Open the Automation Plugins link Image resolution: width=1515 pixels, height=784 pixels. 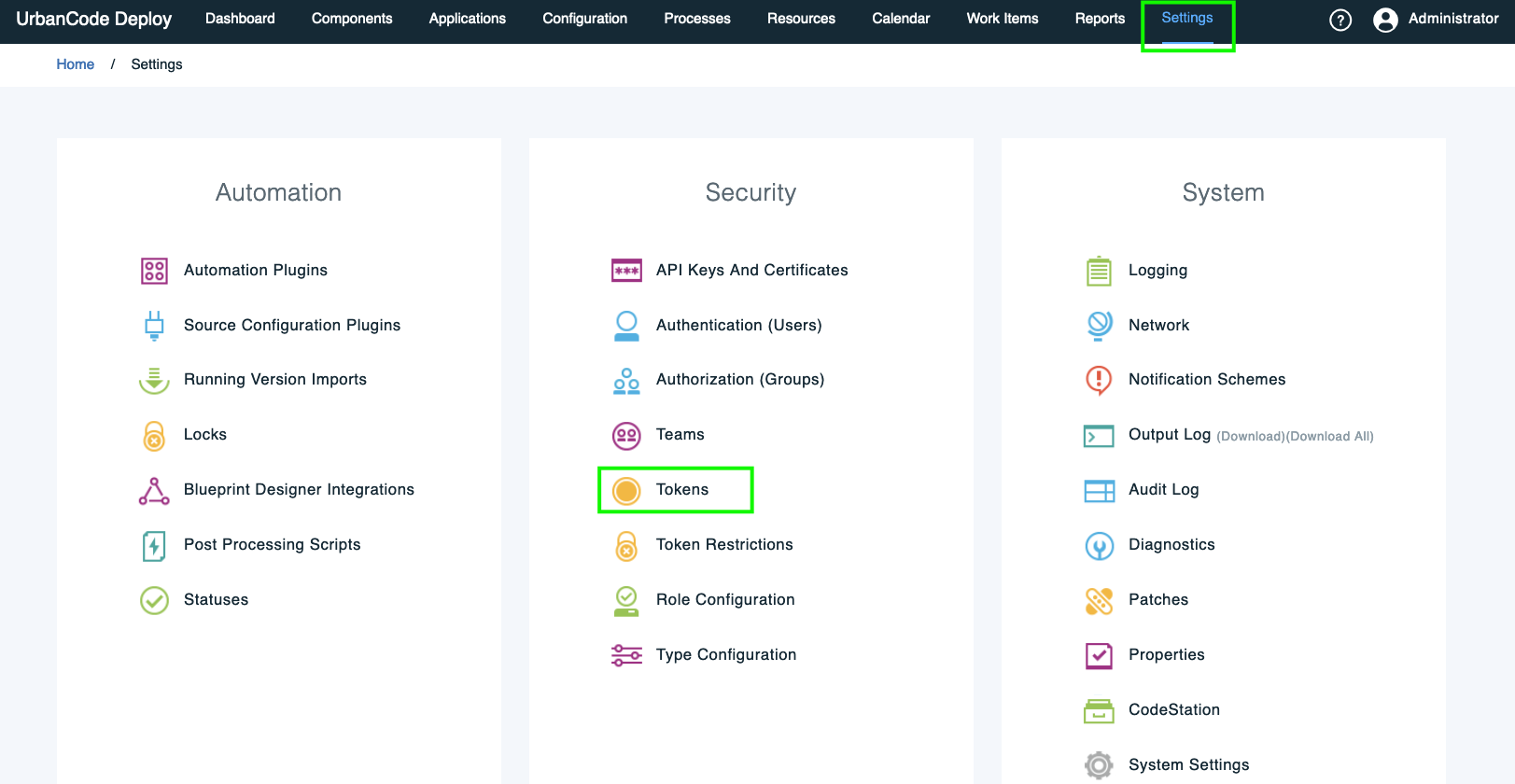coord(256,271)
